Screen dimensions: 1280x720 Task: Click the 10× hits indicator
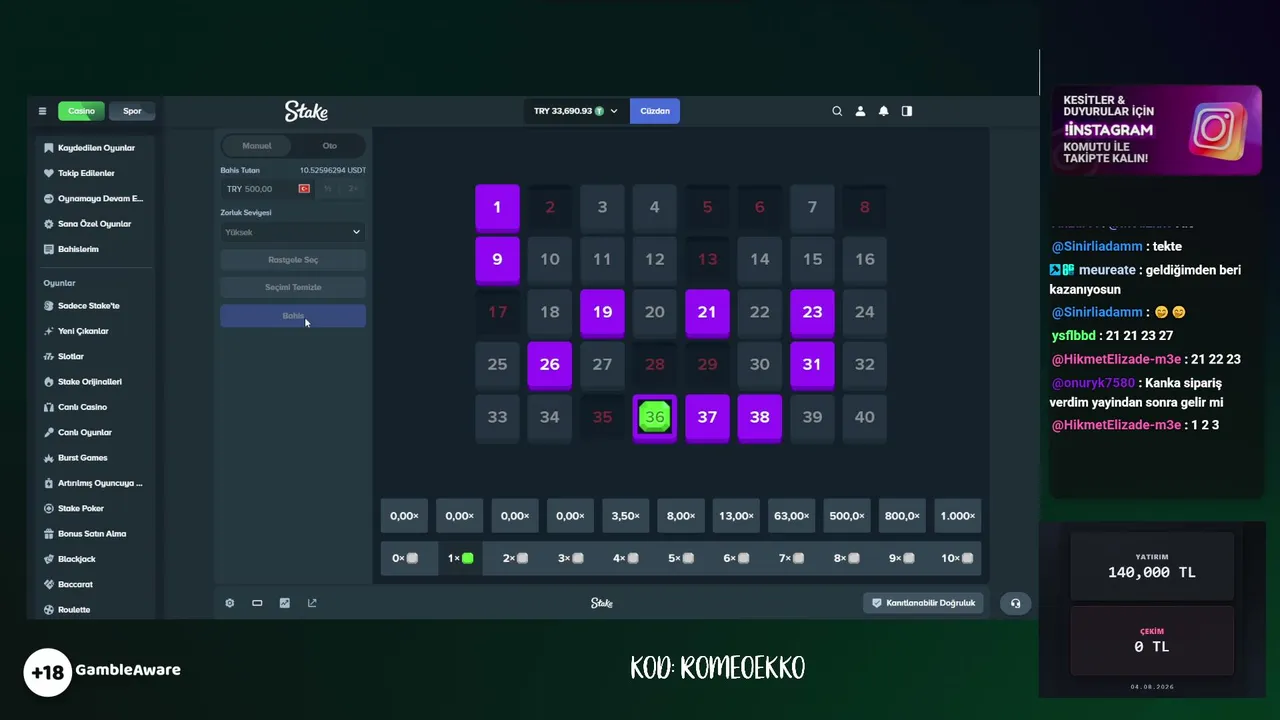point(957,558)
